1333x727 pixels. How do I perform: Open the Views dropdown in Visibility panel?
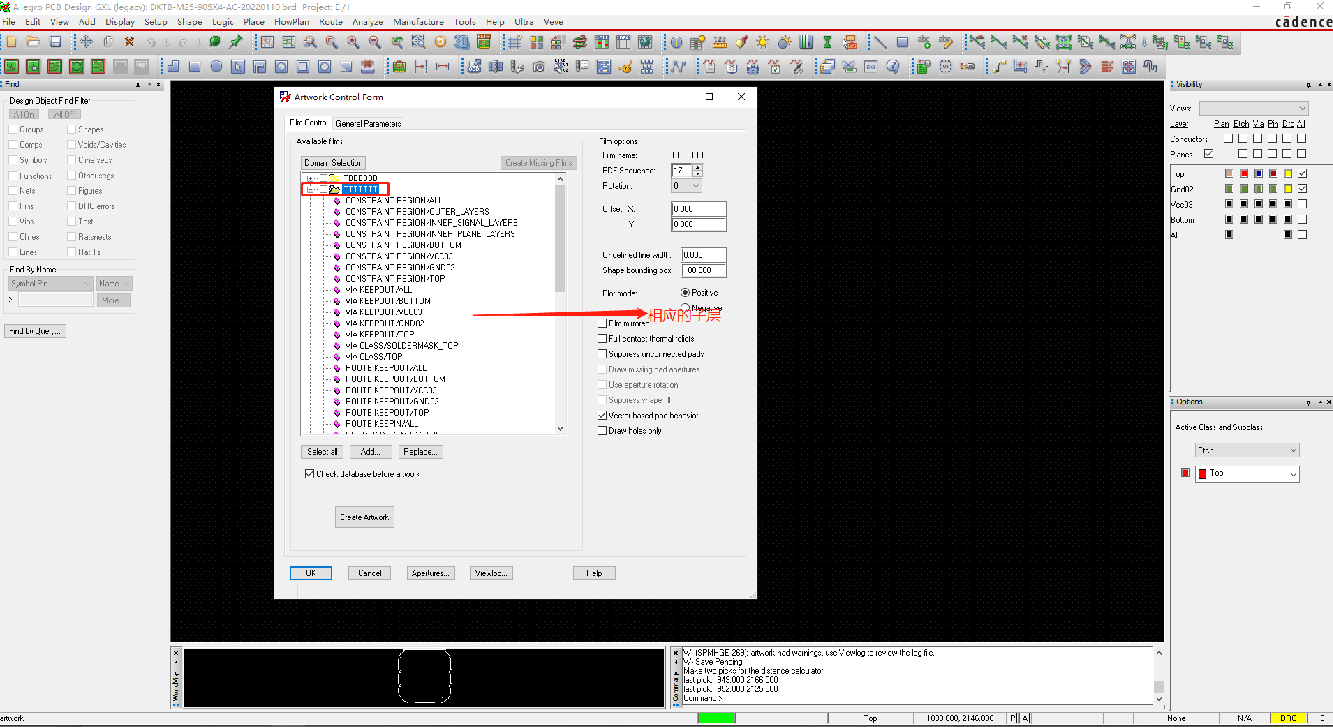(x=1253, y=108)
